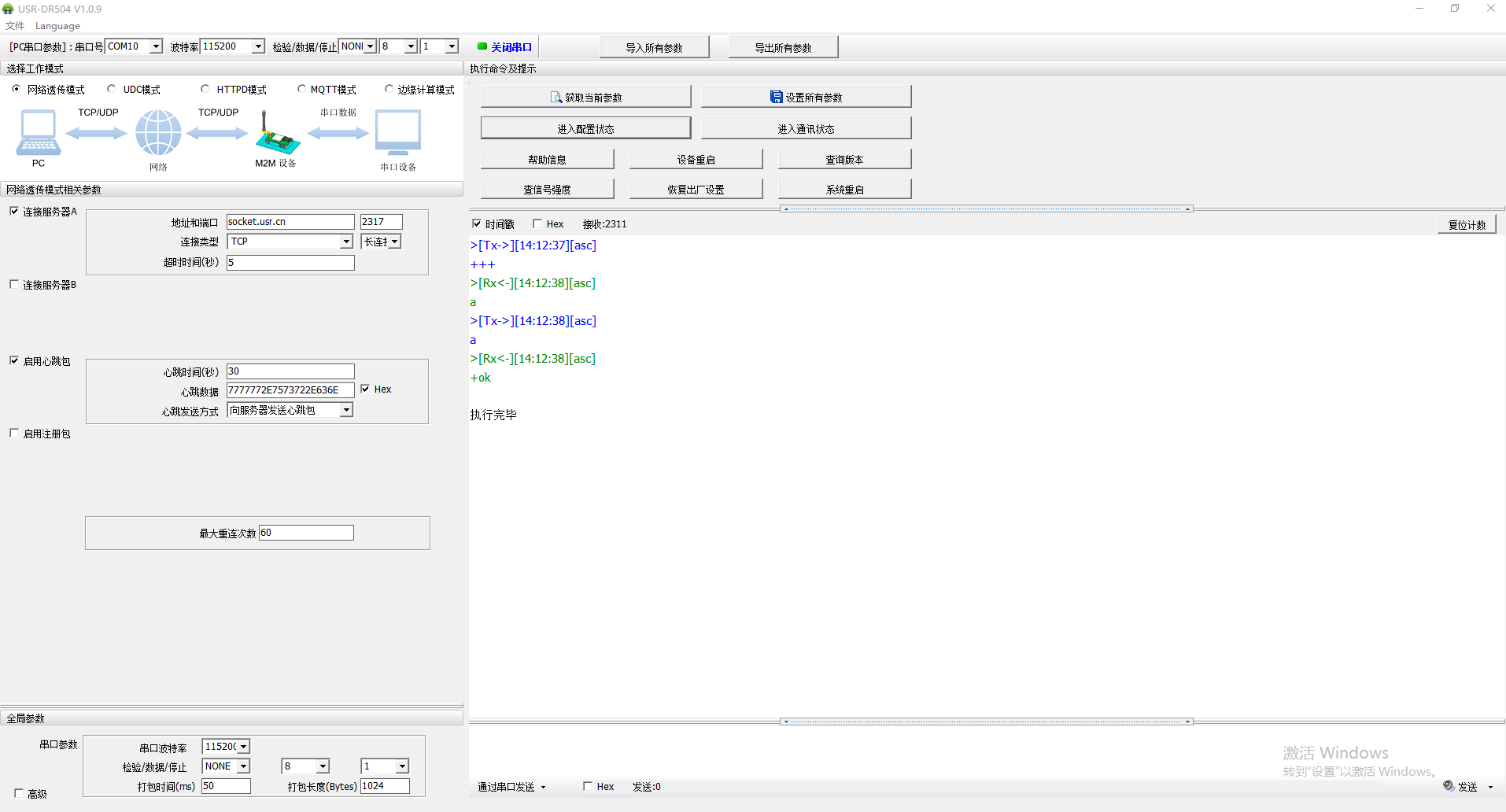Click the send icon at bottom right
This screenshot has height=812, width=1506.
(1449, 786)
